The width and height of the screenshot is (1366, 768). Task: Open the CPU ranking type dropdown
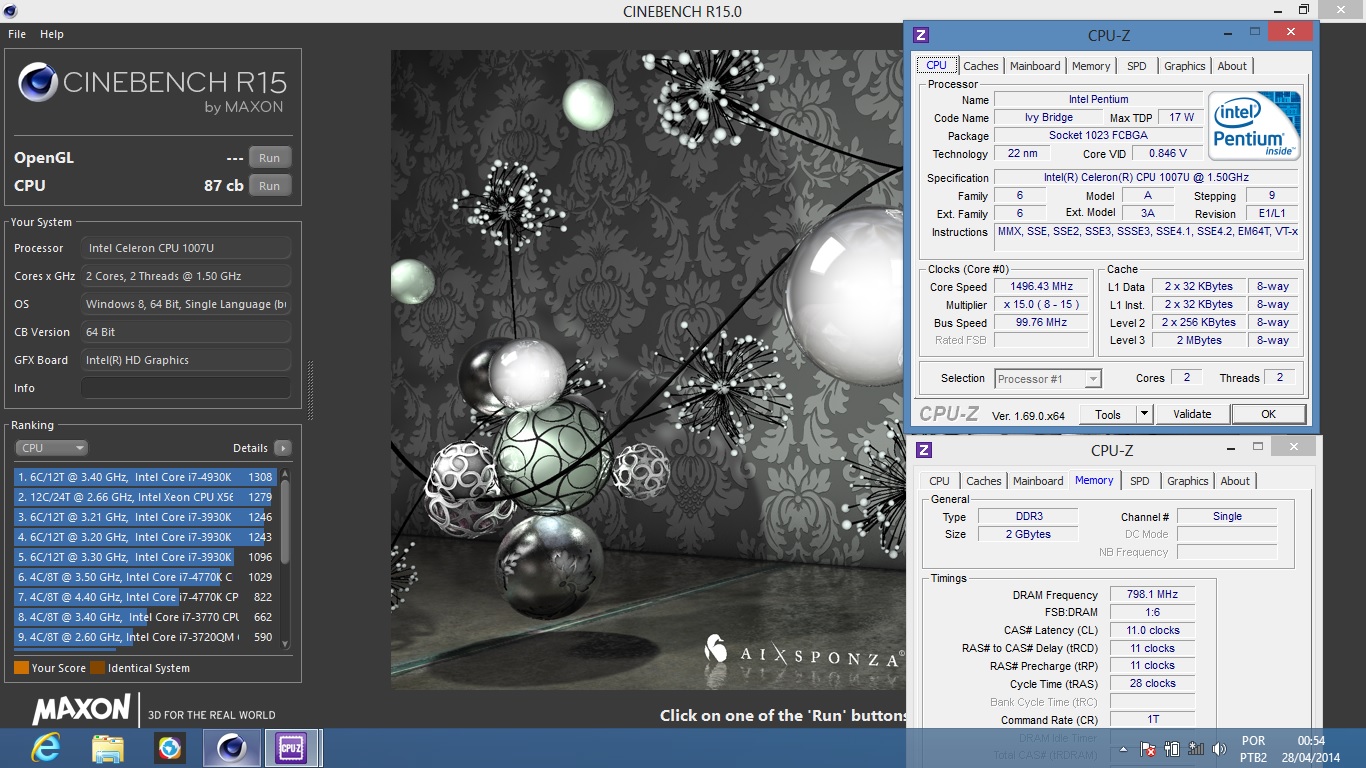[51, 448]
